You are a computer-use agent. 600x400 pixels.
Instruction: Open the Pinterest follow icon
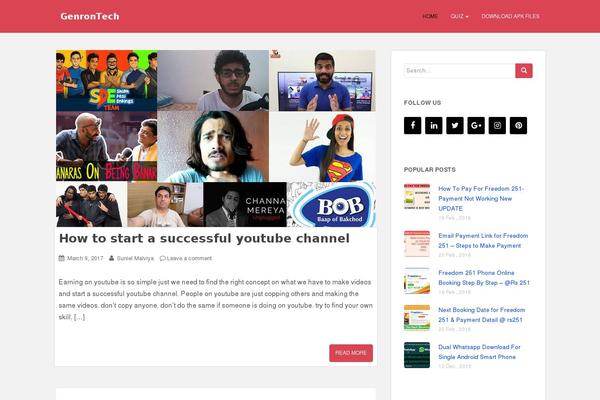coord(518,126)
